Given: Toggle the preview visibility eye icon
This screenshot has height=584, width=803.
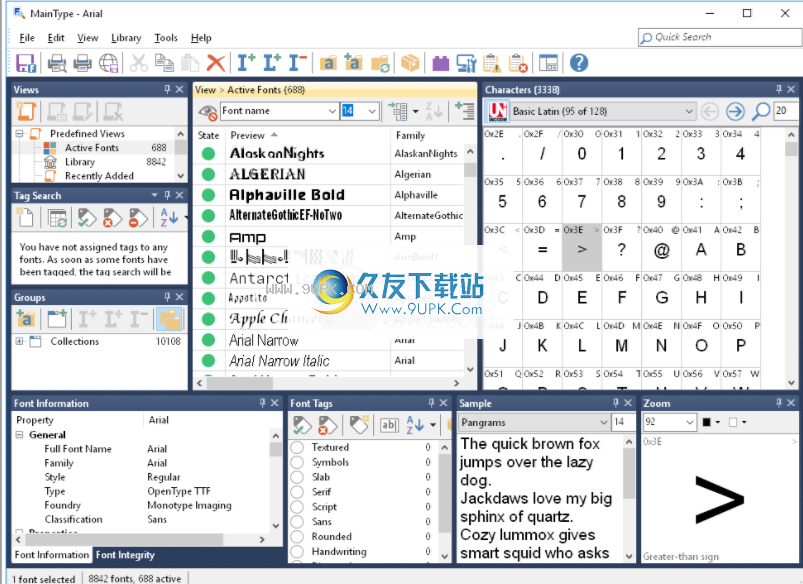Looking at the screenshot, I should pyautogui.click(x=207, y=111).
